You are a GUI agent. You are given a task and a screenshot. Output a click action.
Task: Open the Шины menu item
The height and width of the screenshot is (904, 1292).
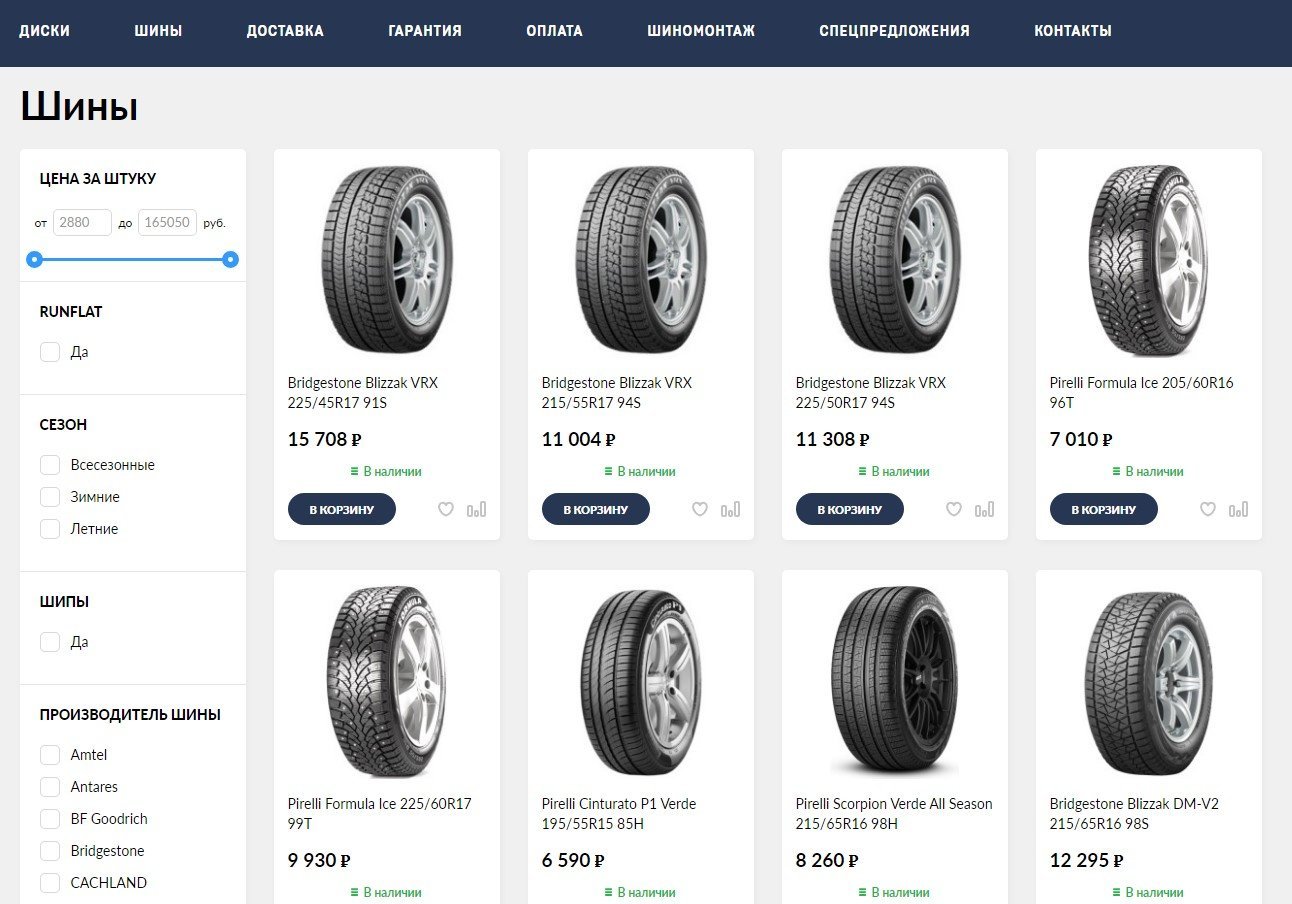tap(158, 31)
